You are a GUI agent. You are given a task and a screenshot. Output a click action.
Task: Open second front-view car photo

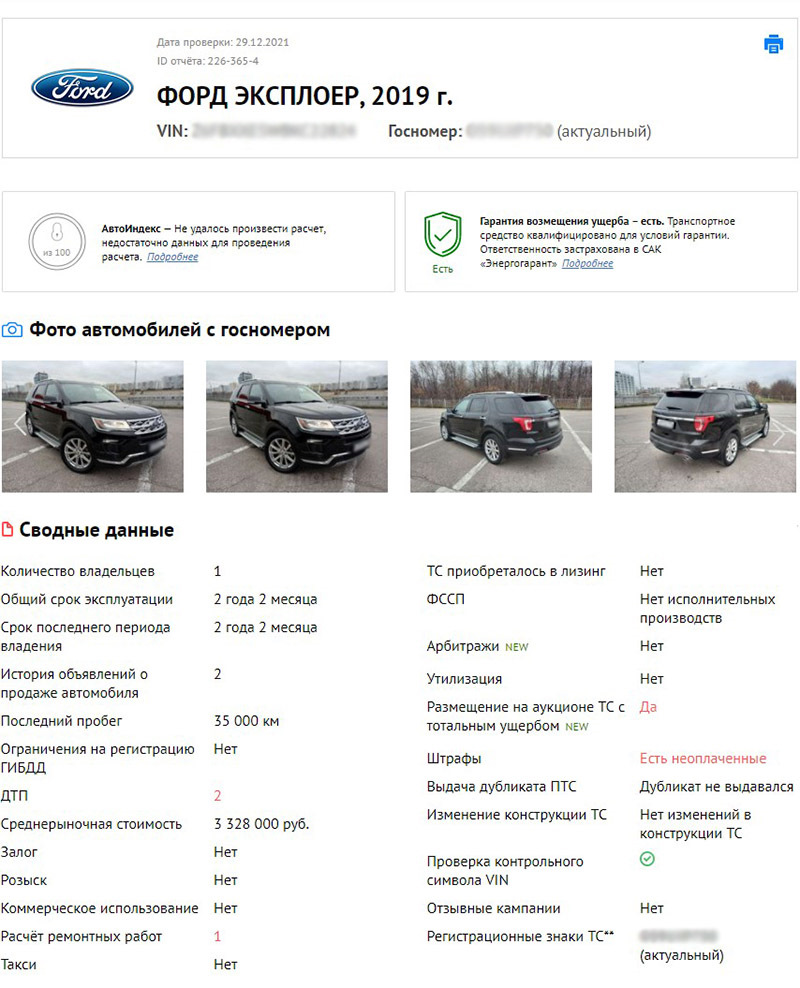[297, 426]
